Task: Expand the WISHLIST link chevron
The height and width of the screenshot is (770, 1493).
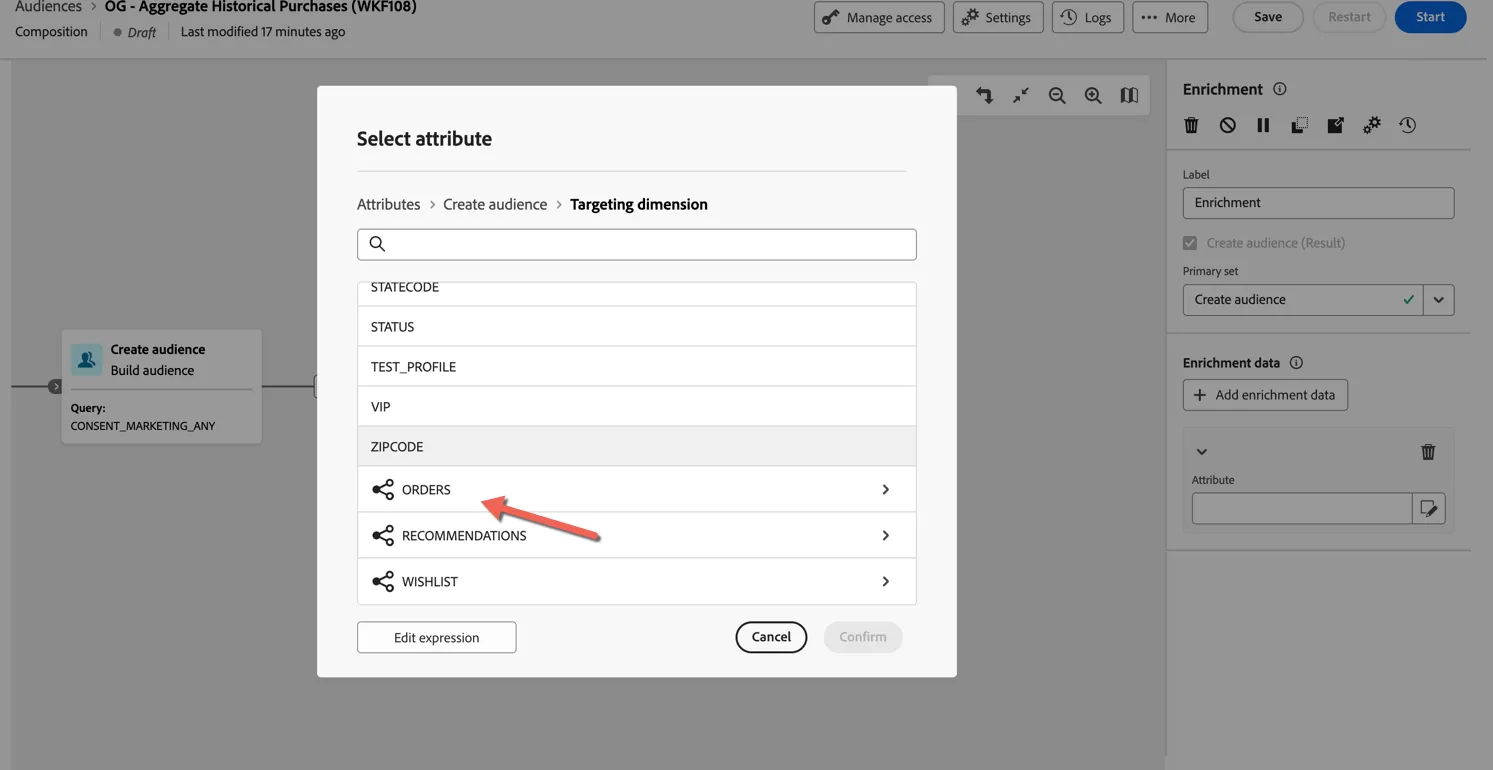Action: pos(885,581)
